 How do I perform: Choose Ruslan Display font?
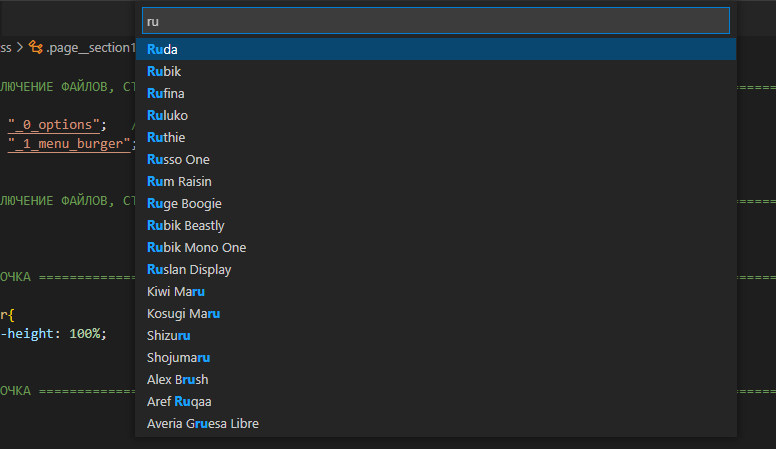click(436, 270)
